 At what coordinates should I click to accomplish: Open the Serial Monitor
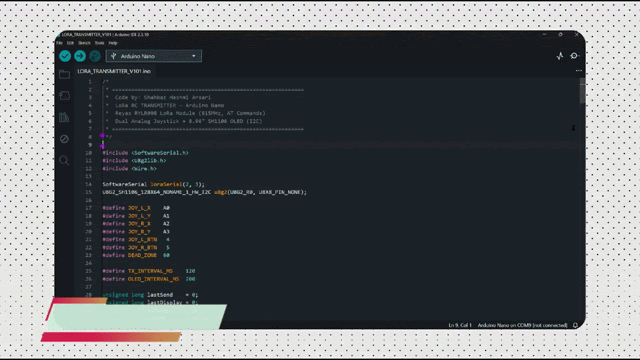click(574, 56)
